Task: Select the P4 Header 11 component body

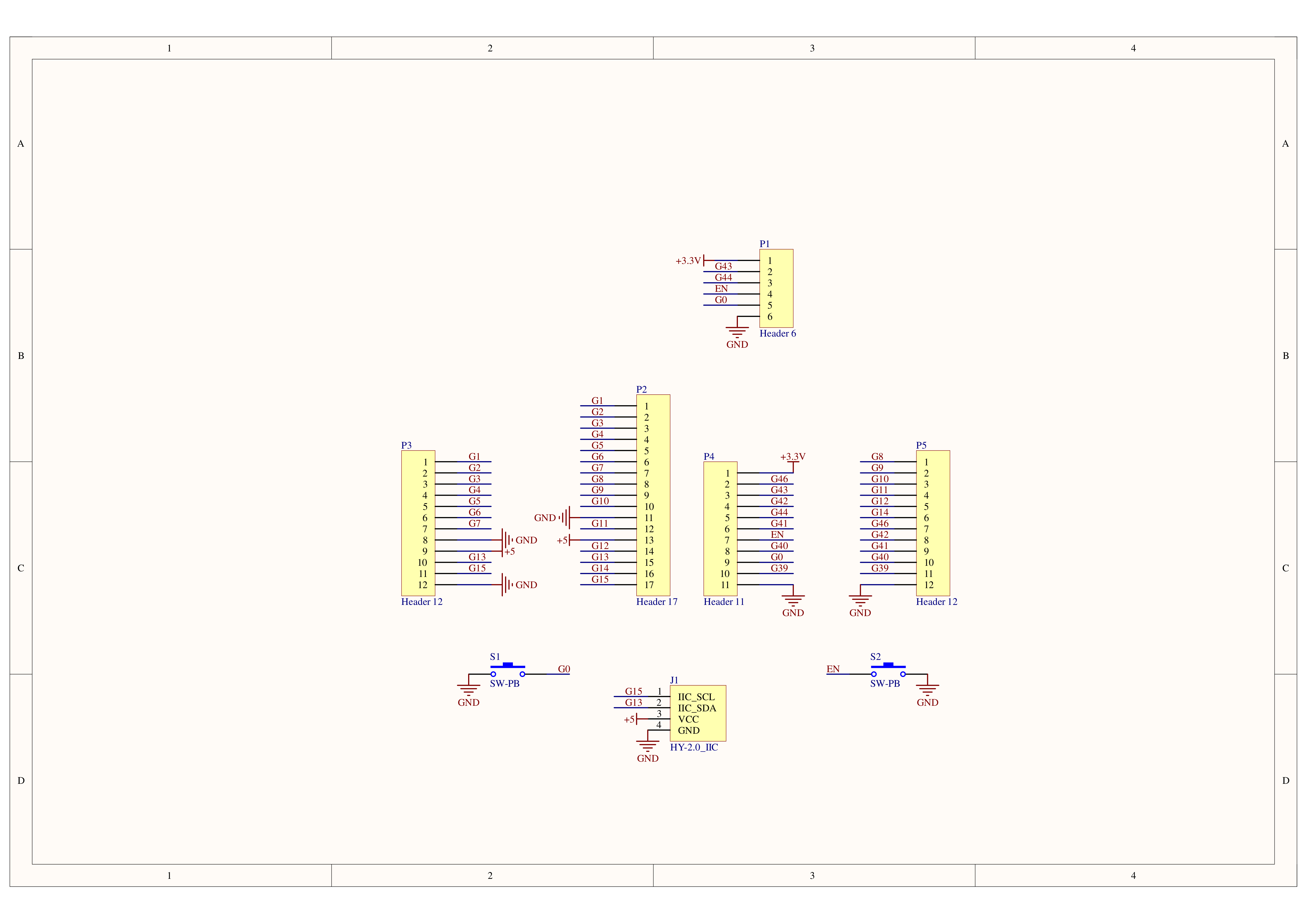Action: [721, 529]
